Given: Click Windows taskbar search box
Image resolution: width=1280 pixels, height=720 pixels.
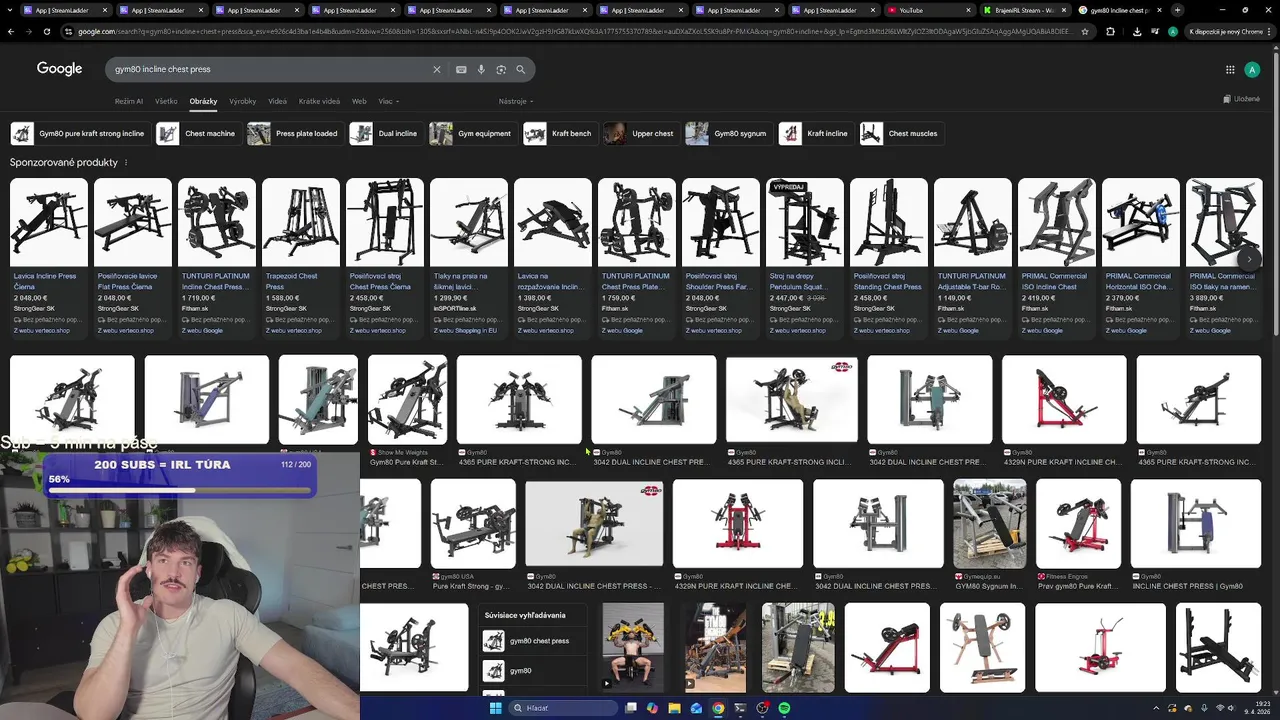Looking at the screenshot, I should [x=562, y=708].
